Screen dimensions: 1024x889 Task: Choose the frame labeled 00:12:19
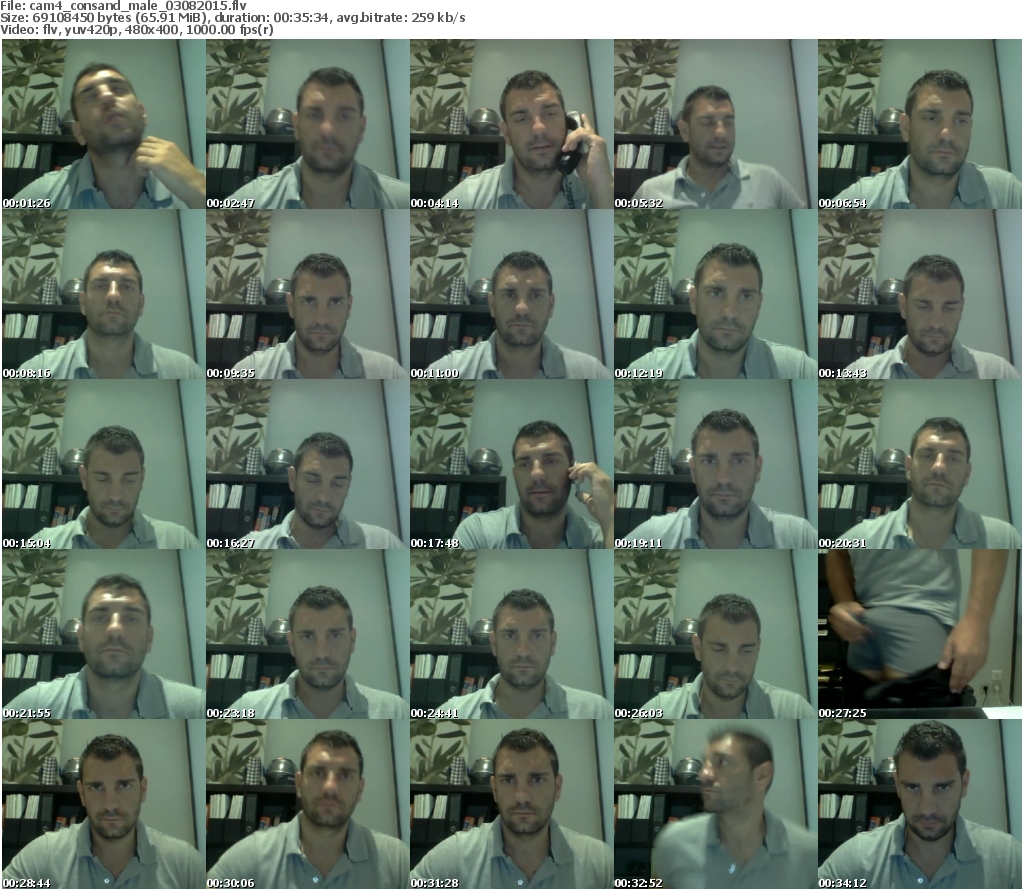click(715, 295)
